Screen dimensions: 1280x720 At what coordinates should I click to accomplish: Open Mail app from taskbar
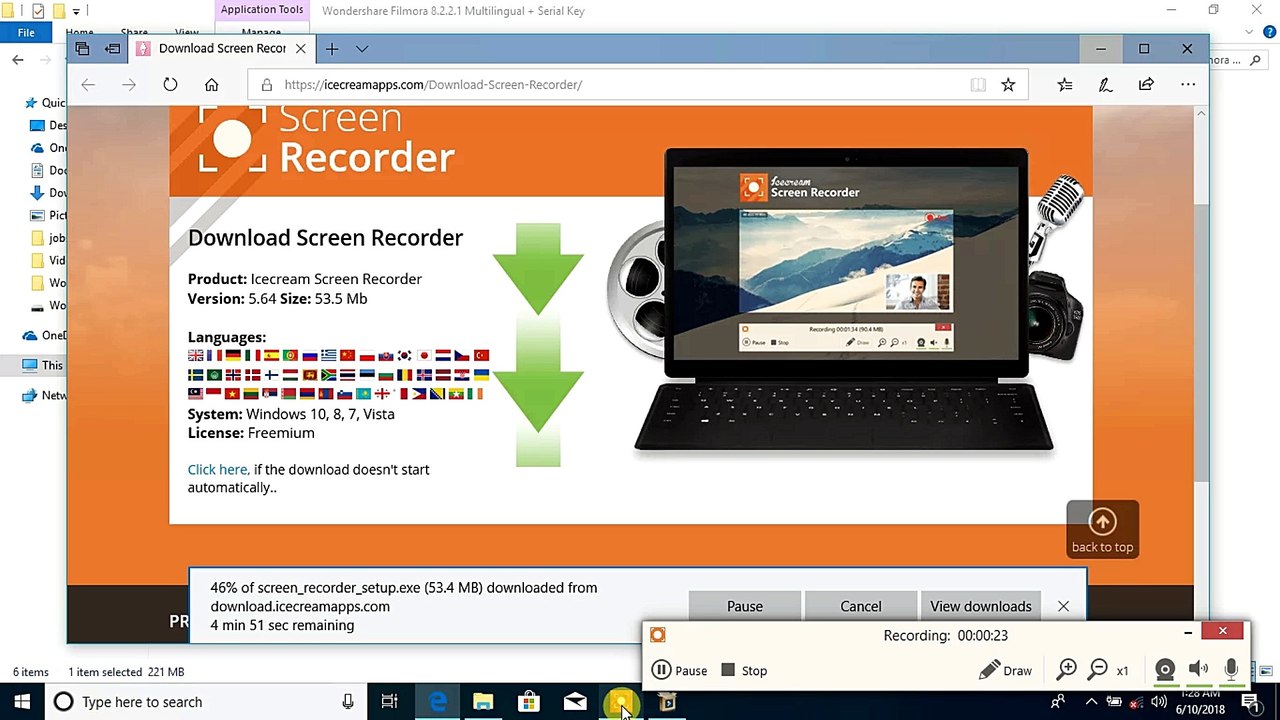(x=575, y=702)
